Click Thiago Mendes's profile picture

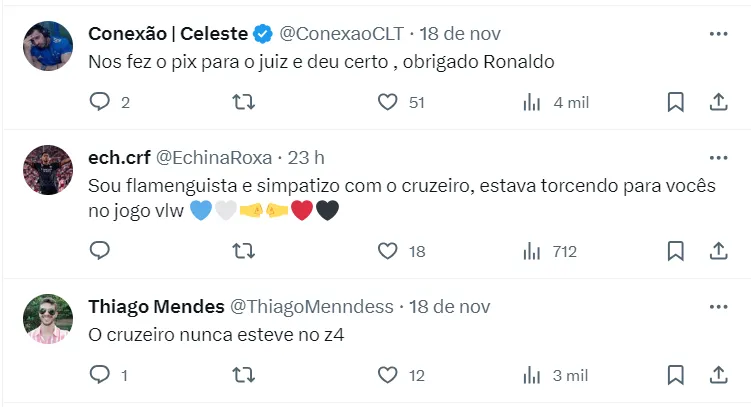pyautogui.click(x=48, y=319)
